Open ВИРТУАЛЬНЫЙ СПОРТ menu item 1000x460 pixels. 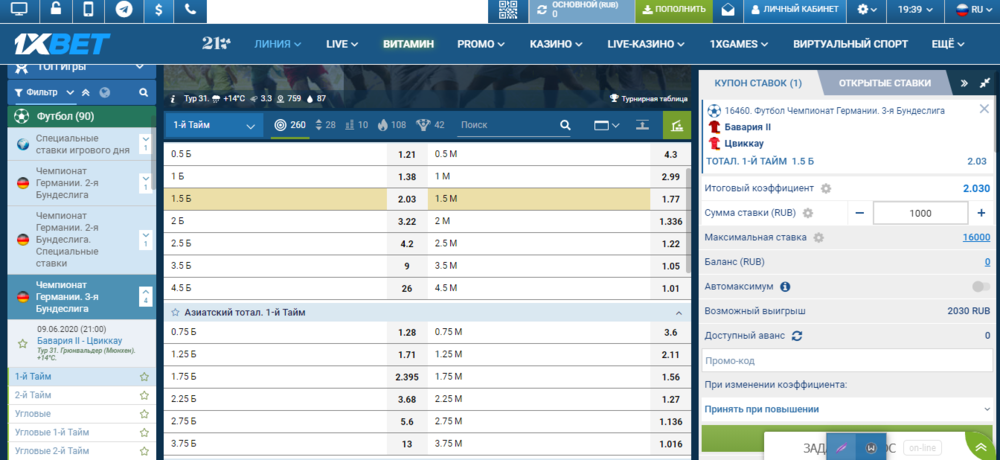(850, 44)
